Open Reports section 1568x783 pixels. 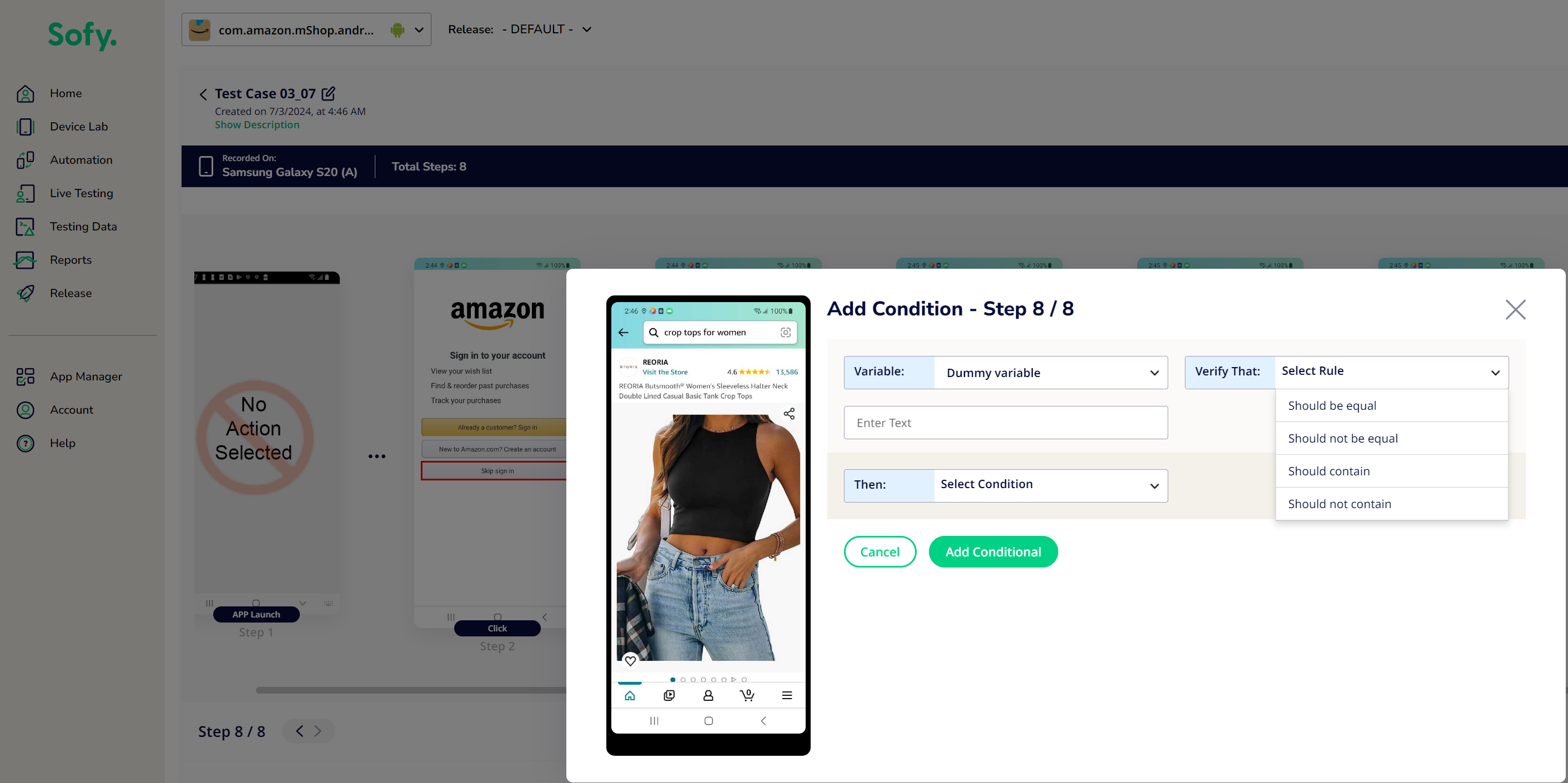71,259
